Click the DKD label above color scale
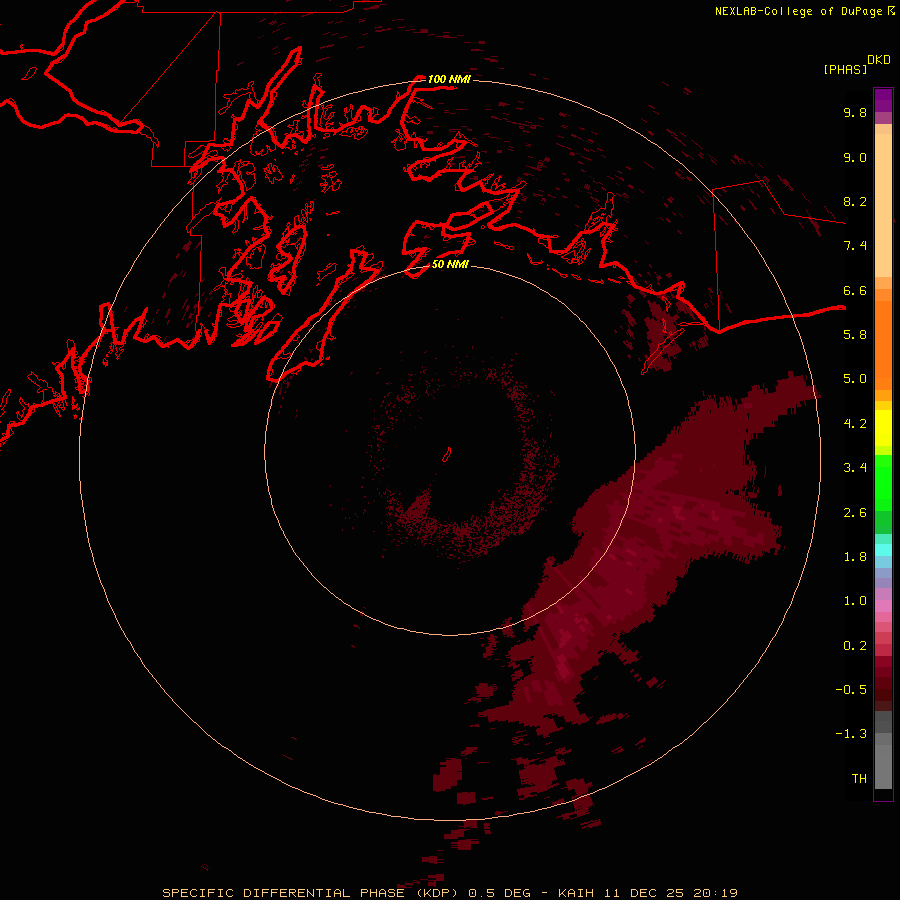Screen dimensions: 900x900 (x=879, y=60)
